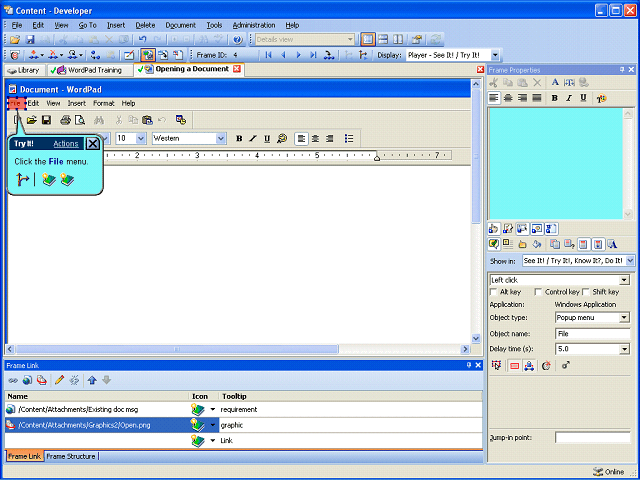Close the Try It bubble with X
This screenshot has height=480, width=640.
coord(93,144)
